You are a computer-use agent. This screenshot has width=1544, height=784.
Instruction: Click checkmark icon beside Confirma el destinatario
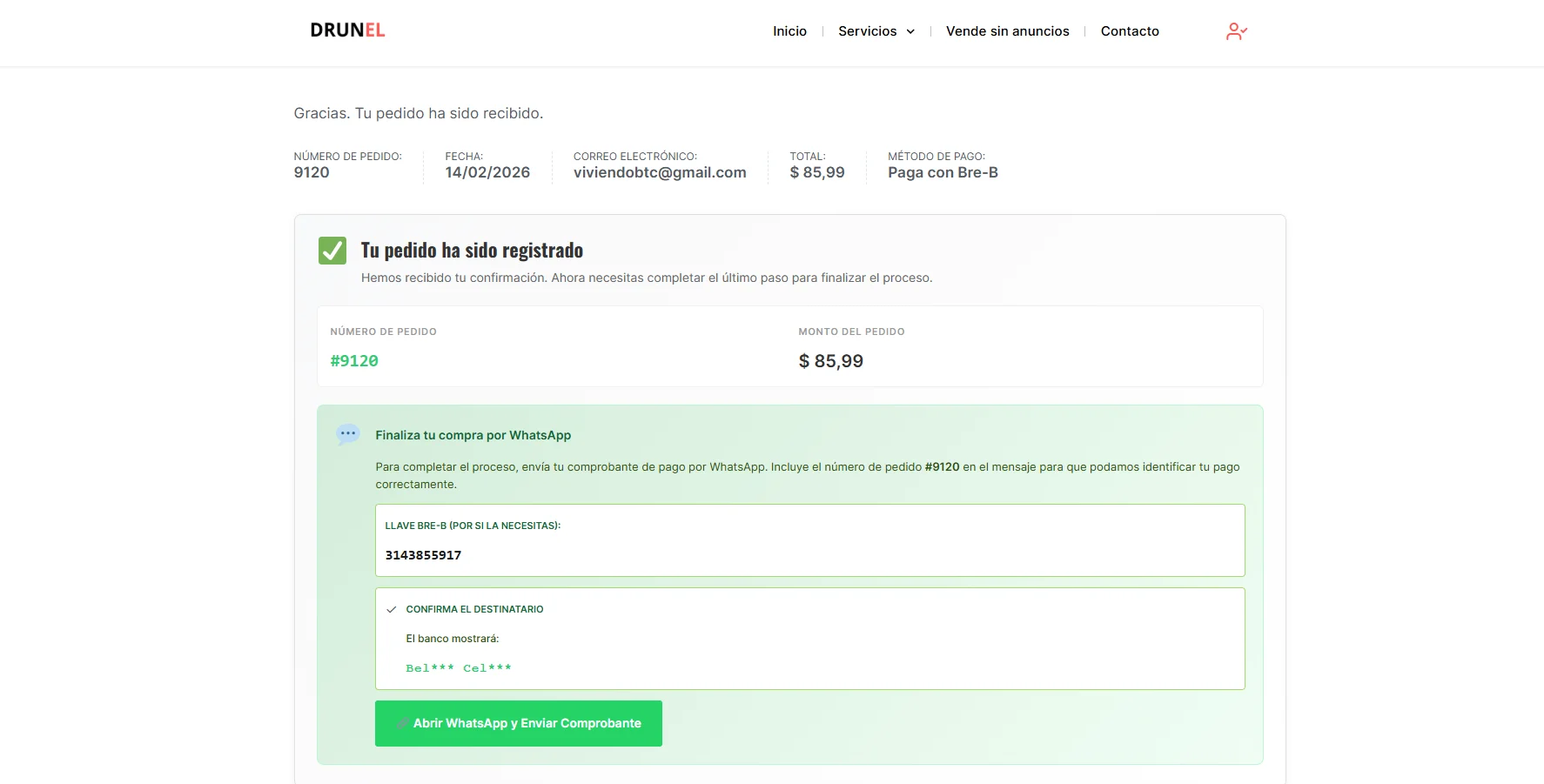[x=392, y=610]
